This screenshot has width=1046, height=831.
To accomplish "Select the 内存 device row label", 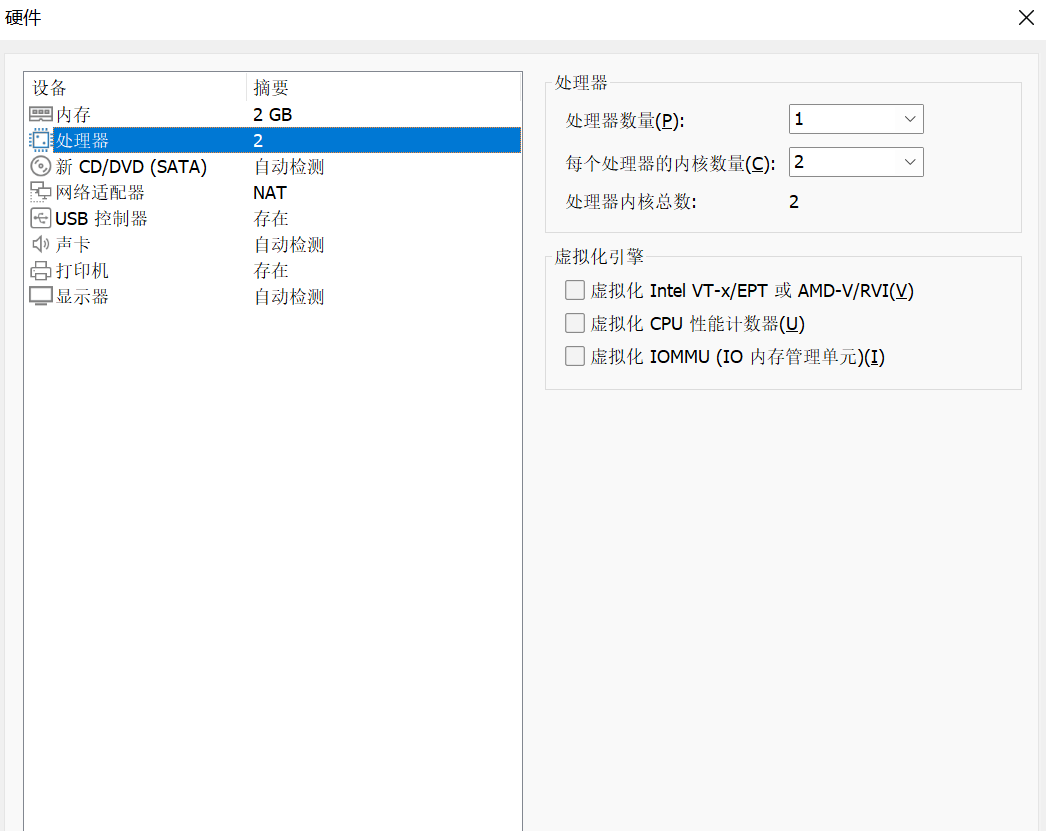I will tap(73, 115).
